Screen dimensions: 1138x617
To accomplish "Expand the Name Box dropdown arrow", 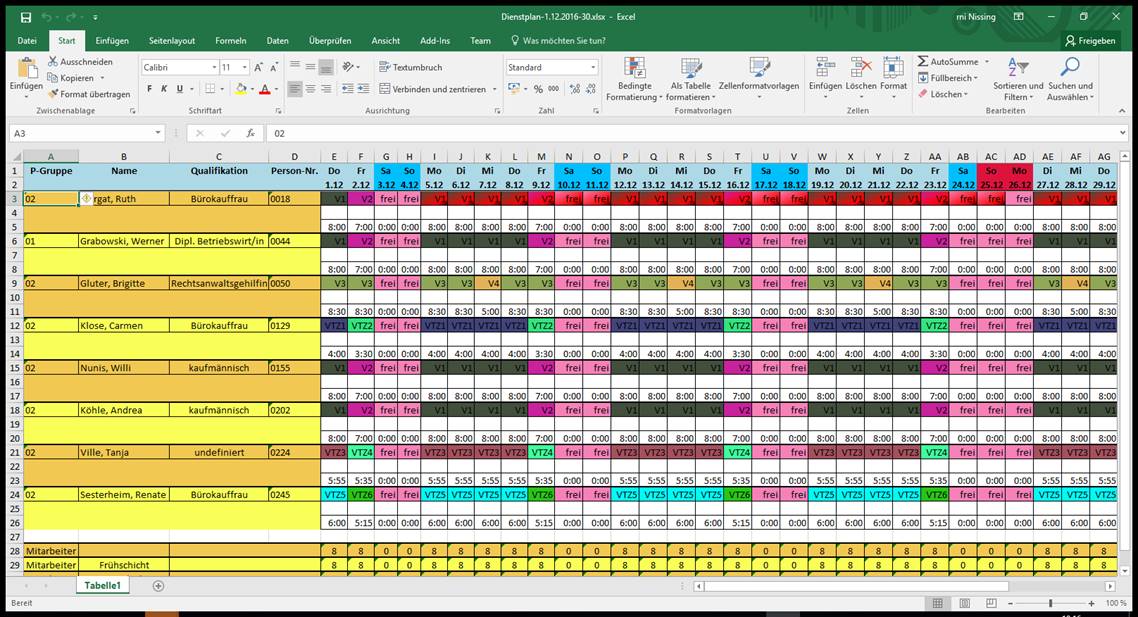I will point(157,134).
